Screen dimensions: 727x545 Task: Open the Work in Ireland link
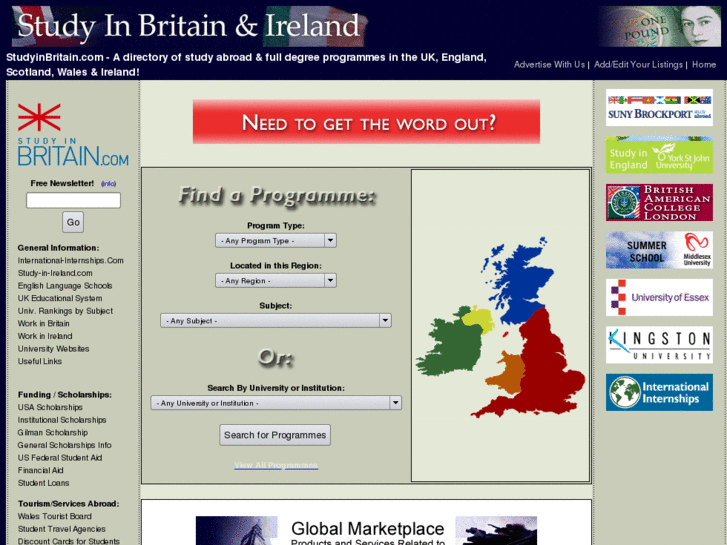(x=45, y=336)
